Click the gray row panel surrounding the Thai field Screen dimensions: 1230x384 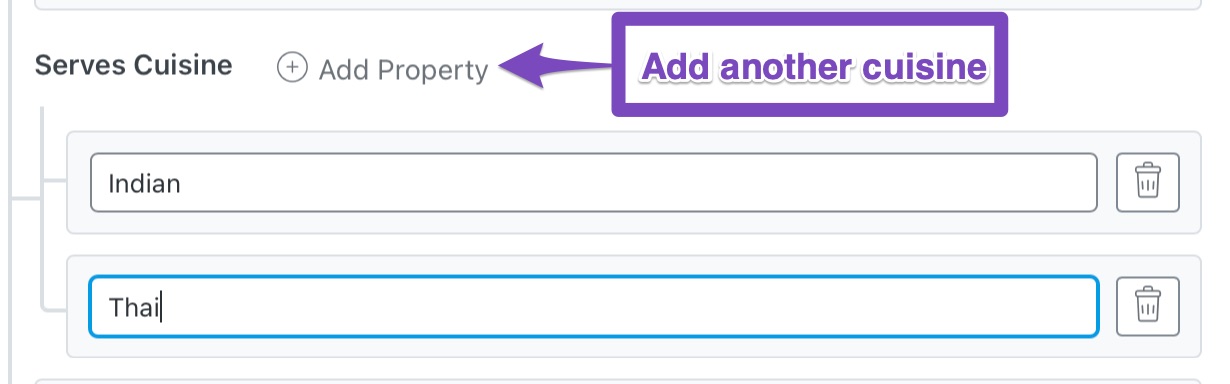[x=633, y=307]
